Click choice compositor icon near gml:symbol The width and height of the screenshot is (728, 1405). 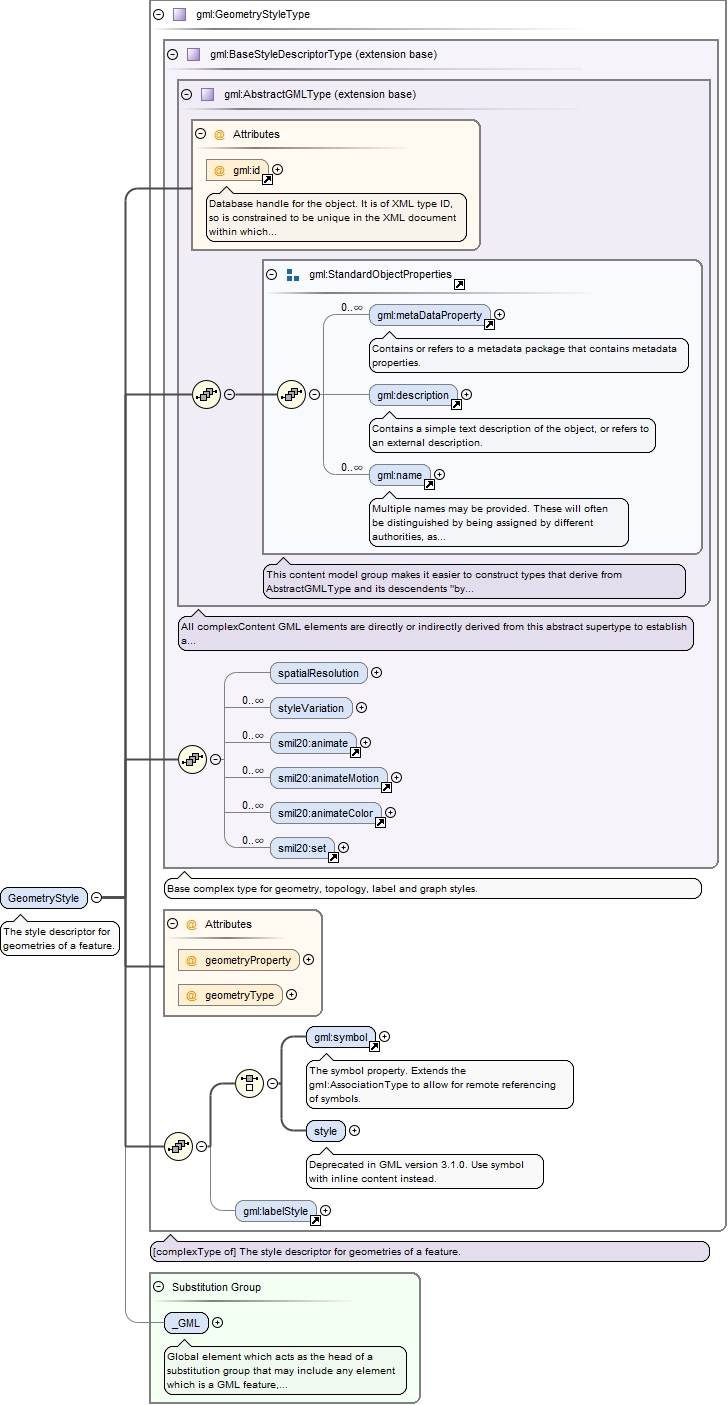249,1083
